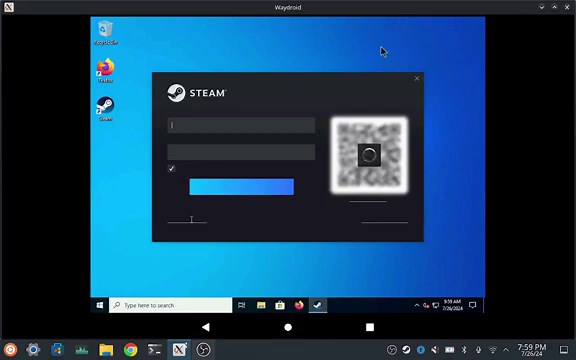The width and height of the screenshot is (576, 360).
Task: Click the OBS icon in system tray
Action: [x=392, y=350]
